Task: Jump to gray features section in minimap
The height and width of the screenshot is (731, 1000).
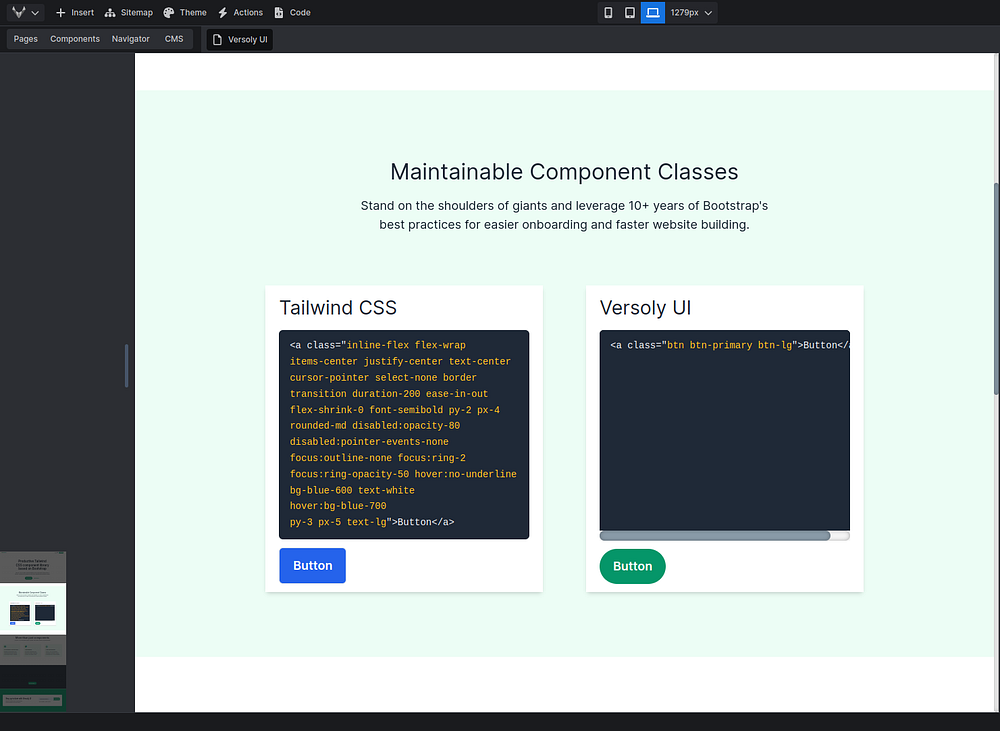Action: (x=33, y=650)
